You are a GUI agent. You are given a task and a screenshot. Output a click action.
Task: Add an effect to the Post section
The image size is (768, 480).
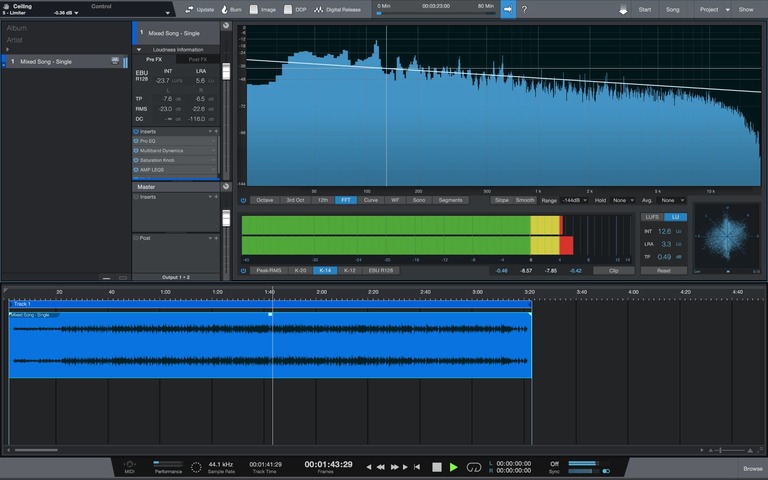216,238
